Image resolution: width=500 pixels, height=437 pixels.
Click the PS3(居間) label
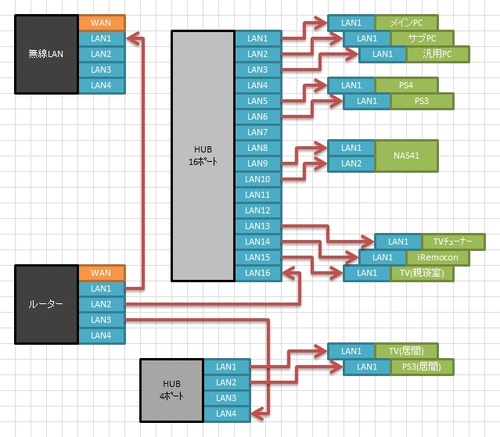pos(422,367)
